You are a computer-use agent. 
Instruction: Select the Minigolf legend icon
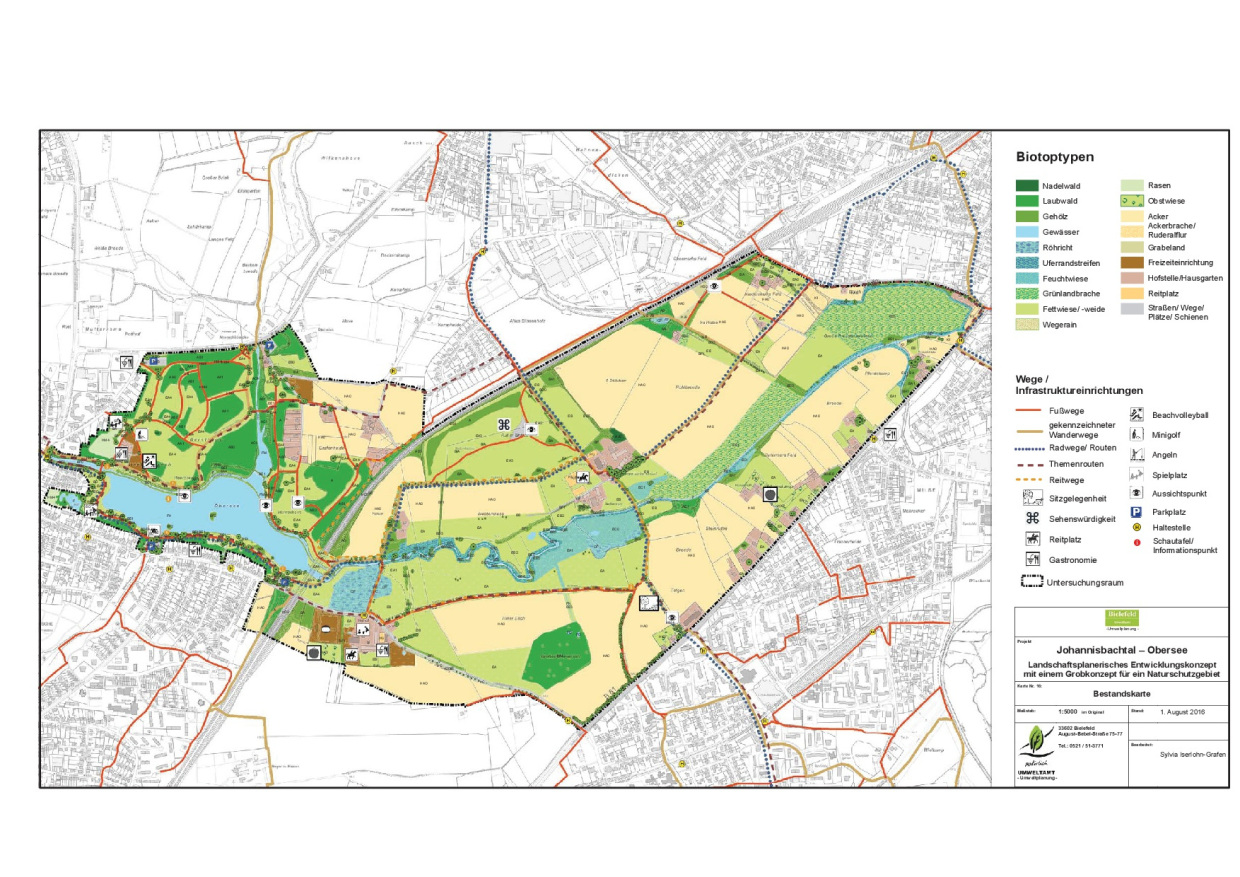pyautogui.click(x=1137, y=434)
